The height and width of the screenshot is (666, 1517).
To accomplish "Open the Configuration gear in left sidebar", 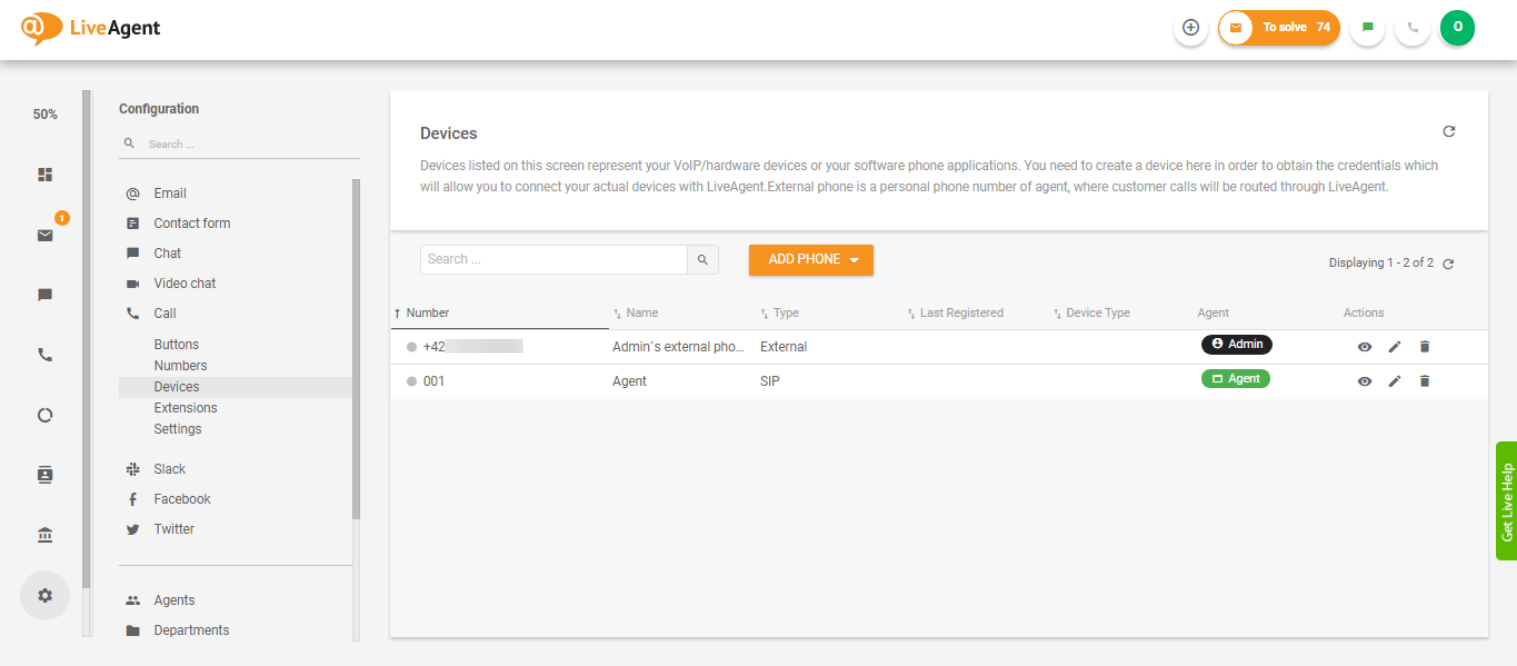I will [x=45, y=595].
